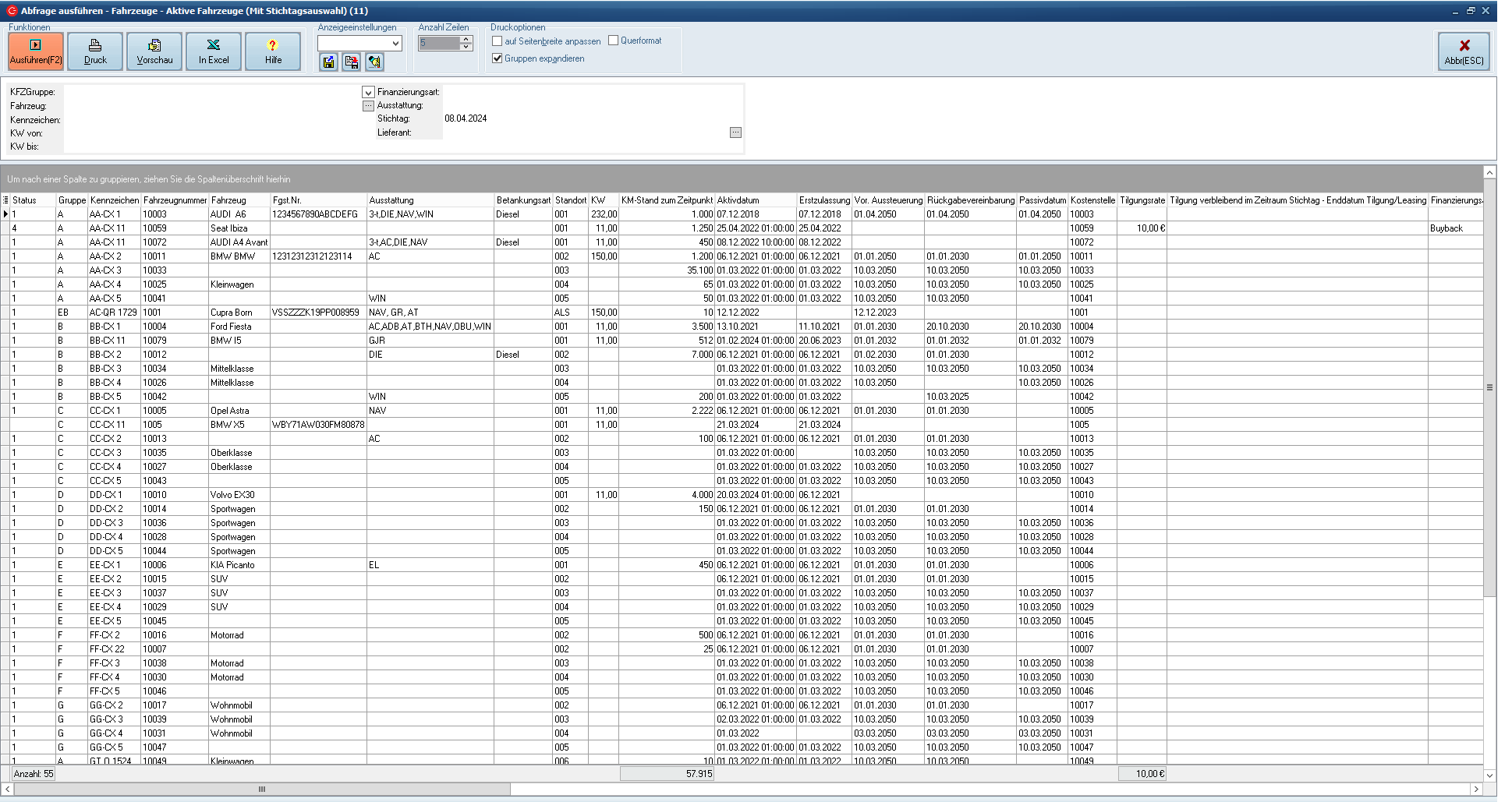Open Hilfe with the question mark icon
1512x802 pixels.
tap(273, 51)
